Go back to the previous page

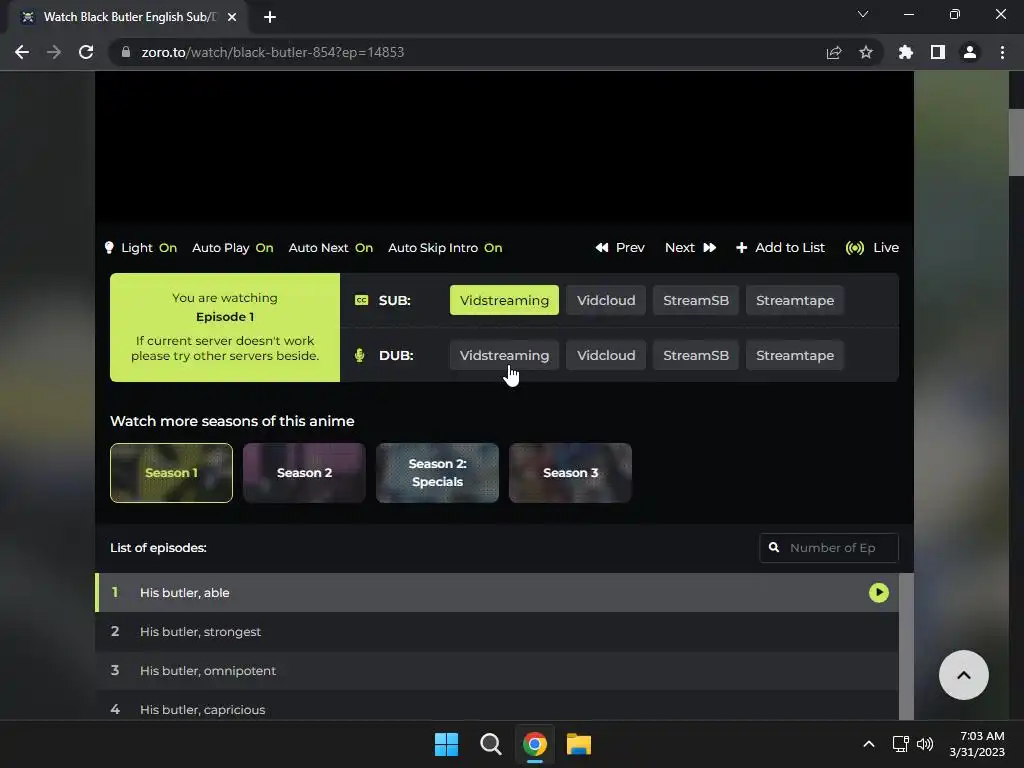(22, 52)
